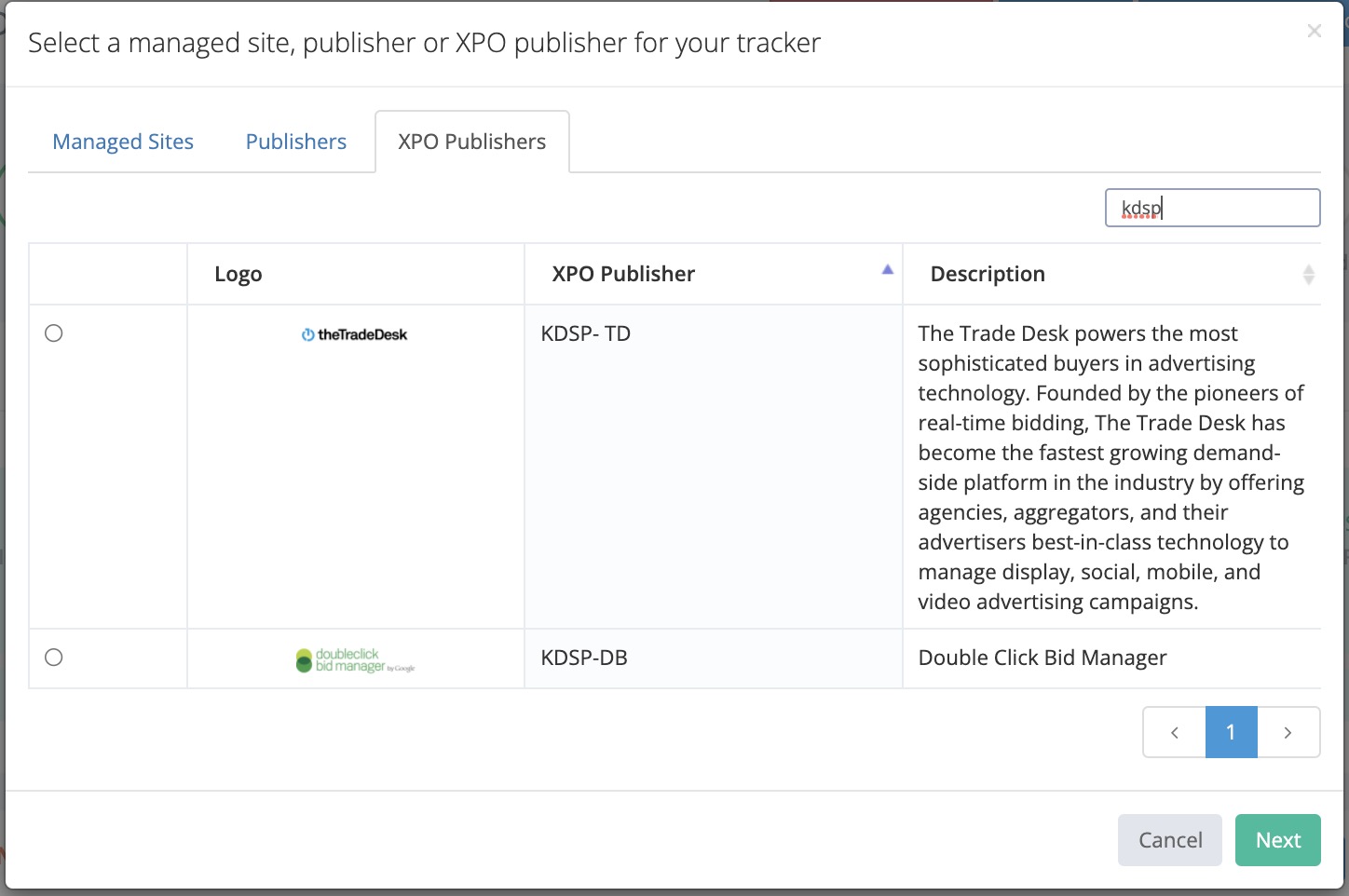Click the Logo column header
The width and height of the screenshot is (1349, 896).
(x=238, y=274)
